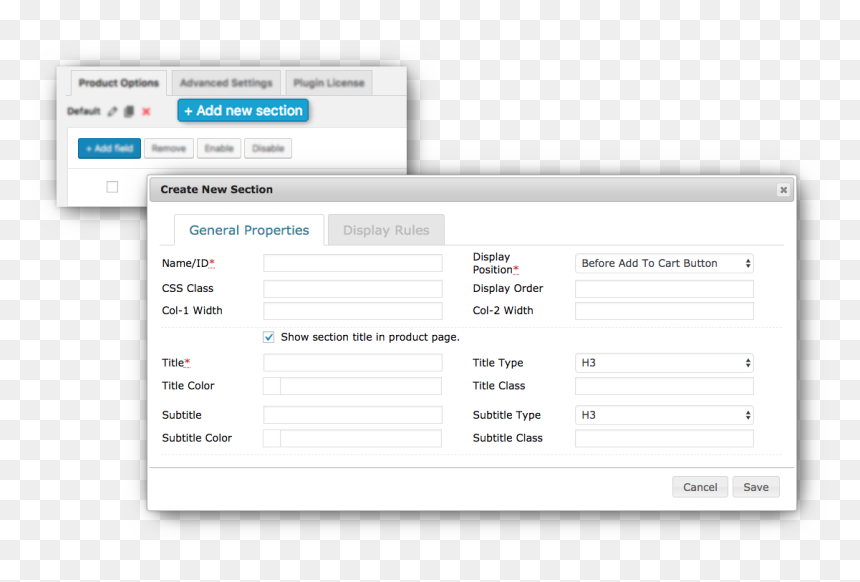Focus the Name/ID input field
The image size is (860, 582).
353,263
